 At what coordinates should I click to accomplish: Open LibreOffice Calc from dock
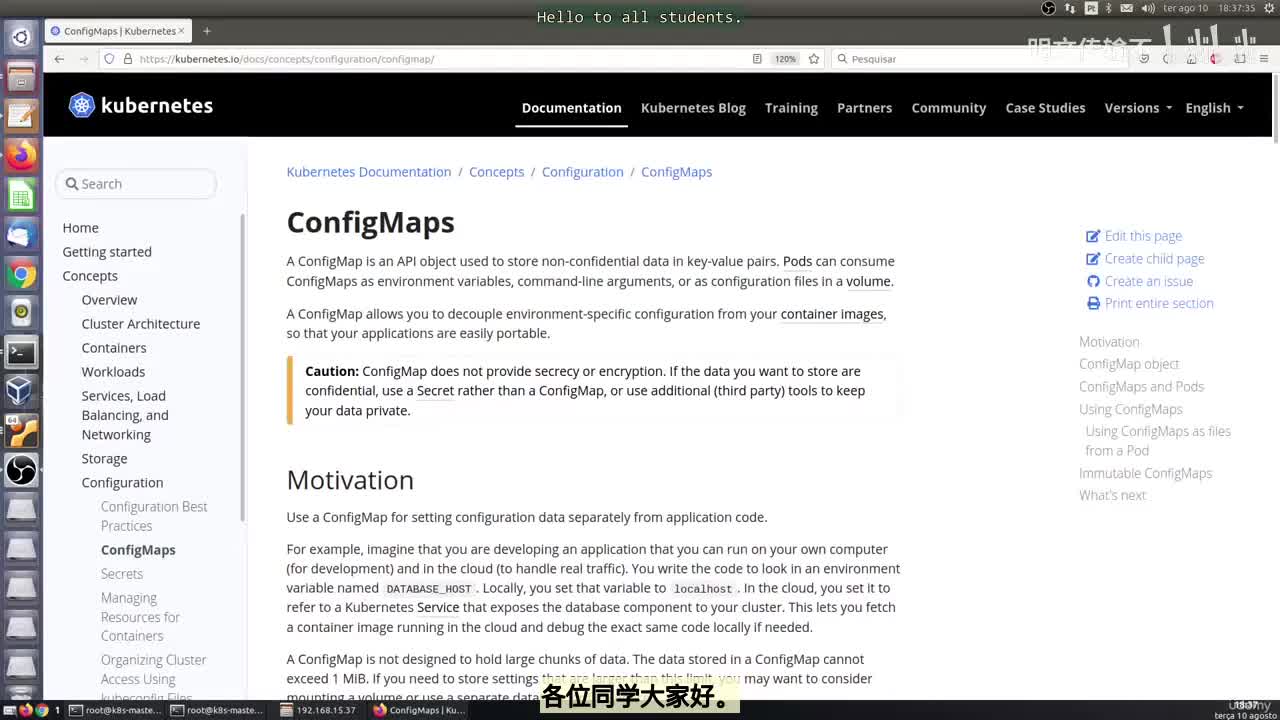pyautogui.click(x=21, y=195)
